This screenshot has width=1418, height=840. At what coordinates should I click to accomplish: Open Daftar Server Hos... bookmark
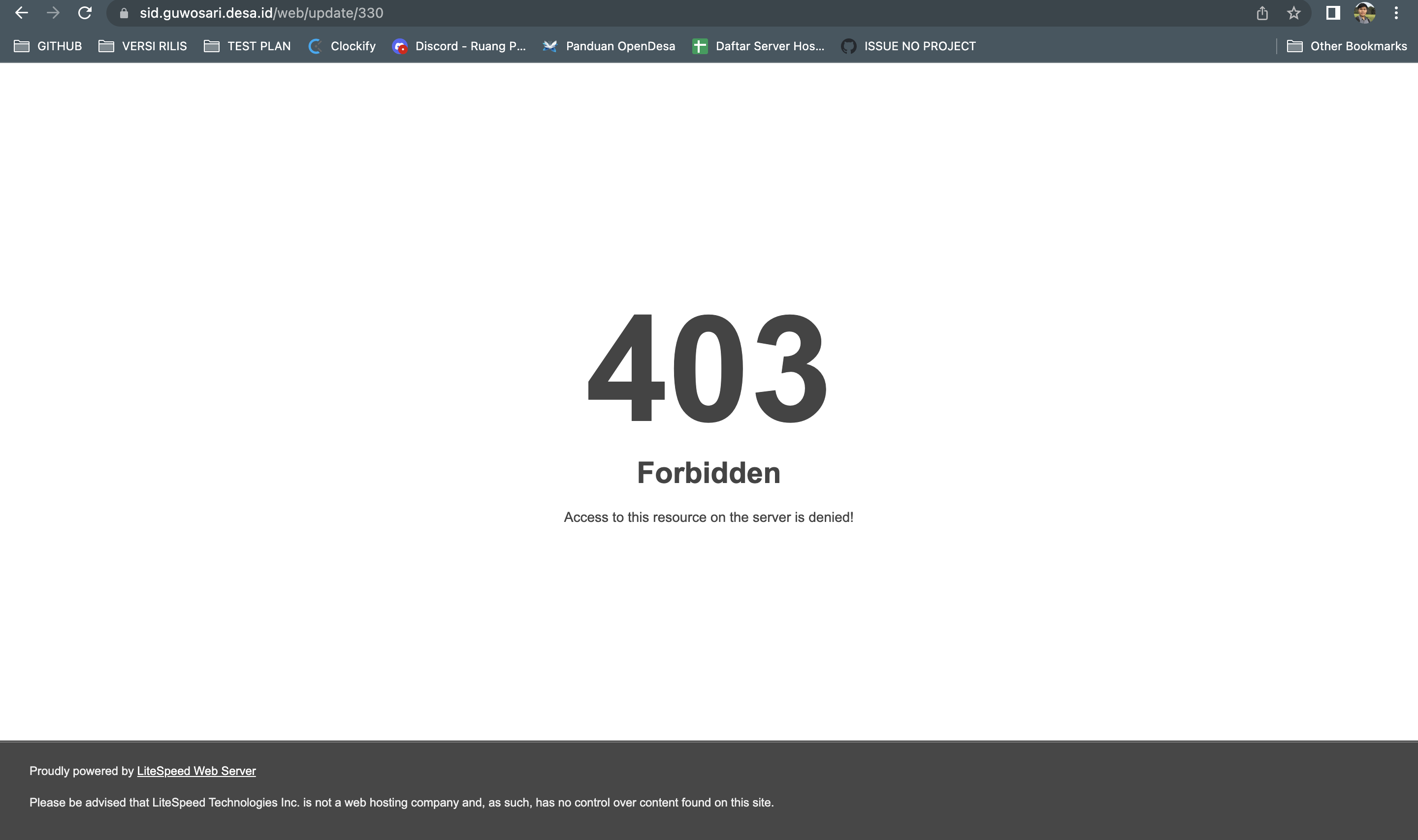[758, 46]
